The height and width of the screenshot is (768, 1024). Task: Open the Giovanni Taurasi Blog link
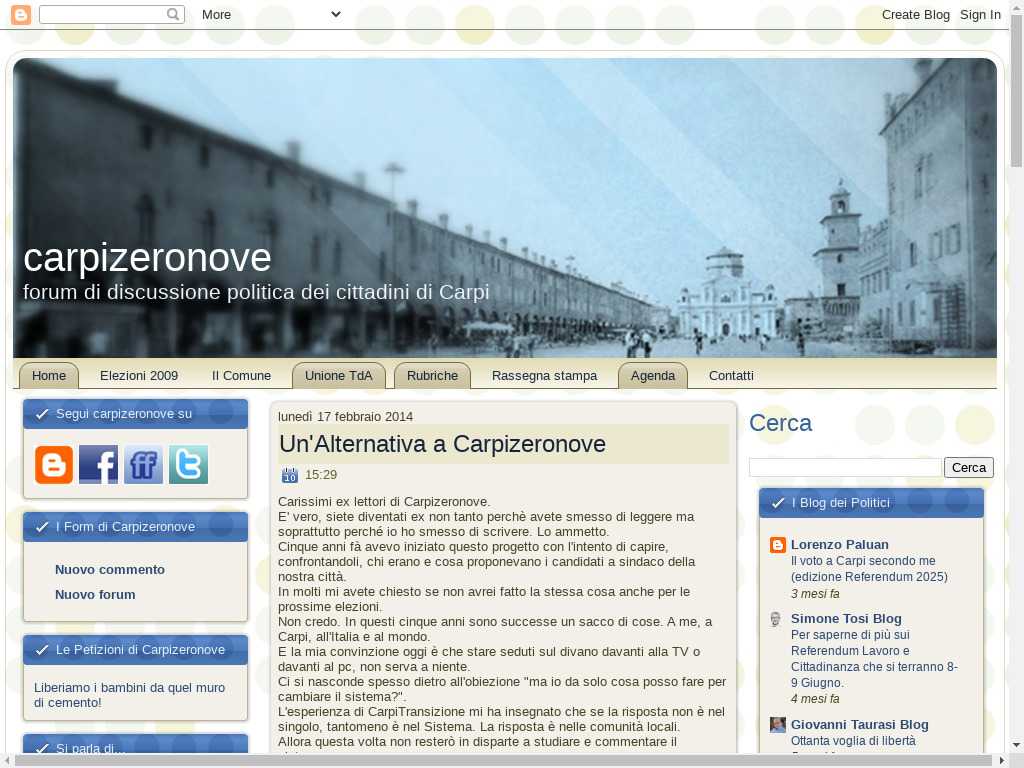(859, 725)
